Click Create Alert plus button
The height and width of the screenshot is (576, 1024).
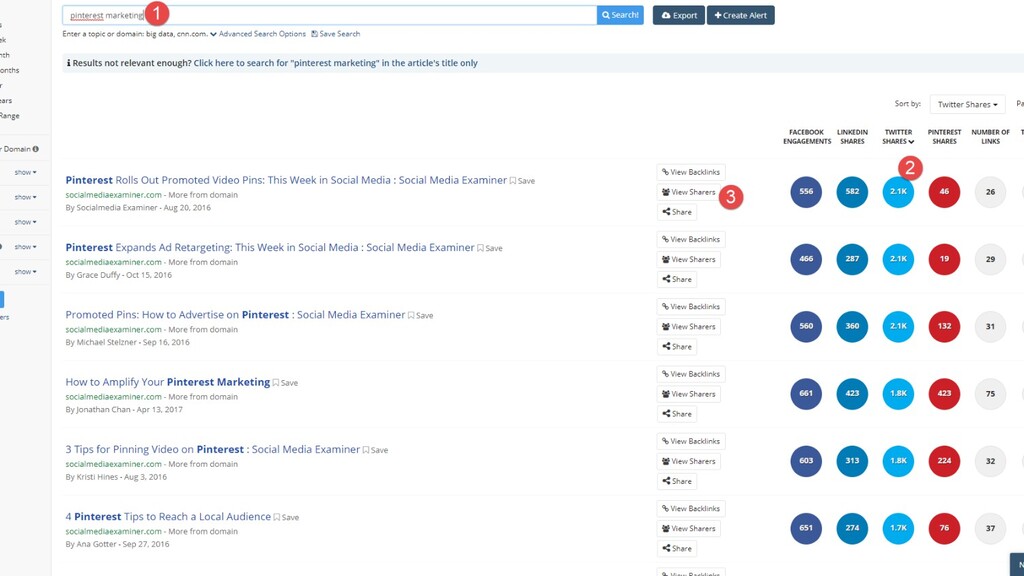[x=741, y=15]
